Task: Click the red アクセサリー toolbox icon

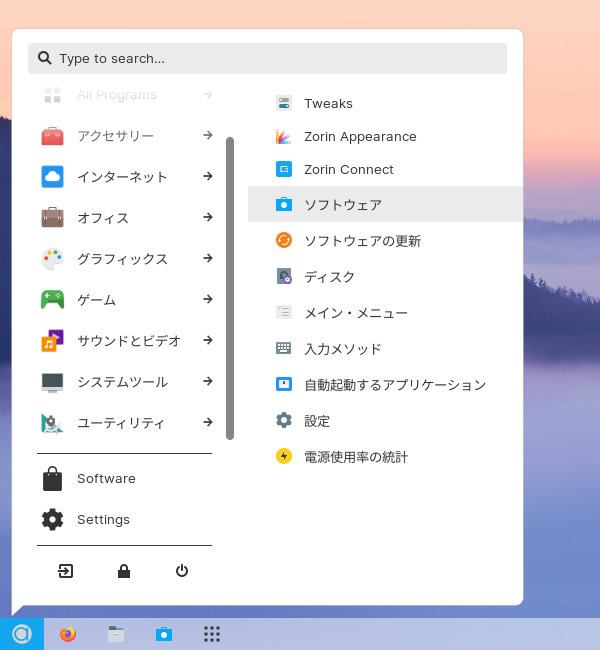Action: pyautogui.click(x=52, y=136)
